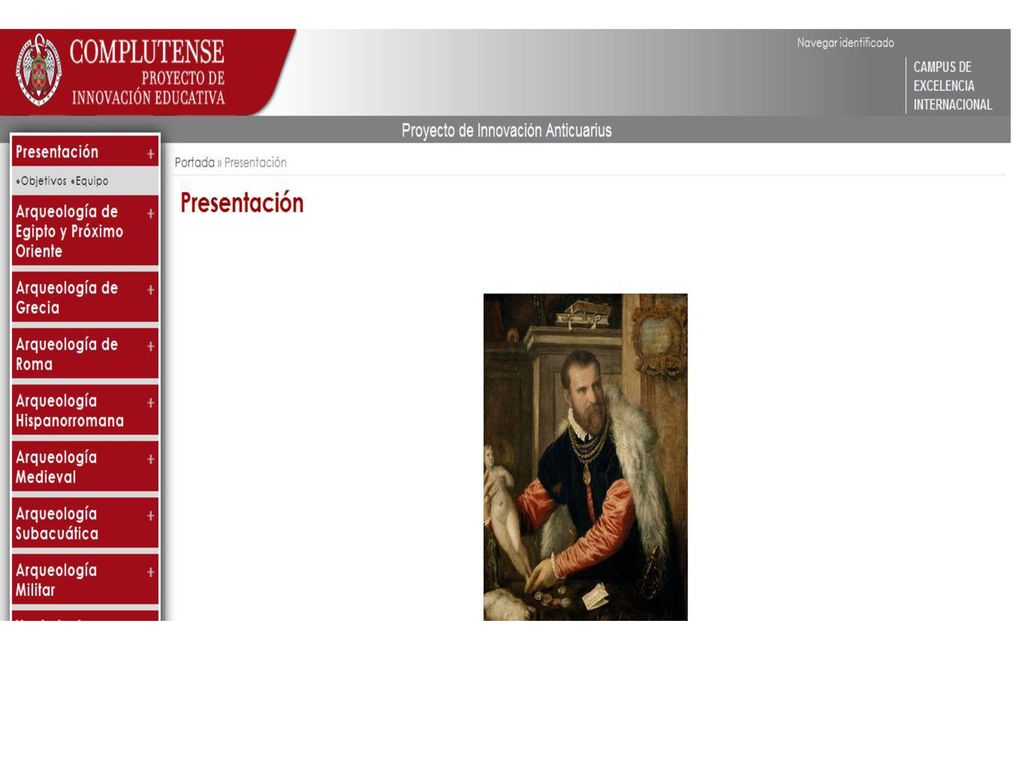
Task: Expand Arqueología de Egipto y Próximo Oriente
Action: pyautogui.click(x=151, y=214)
